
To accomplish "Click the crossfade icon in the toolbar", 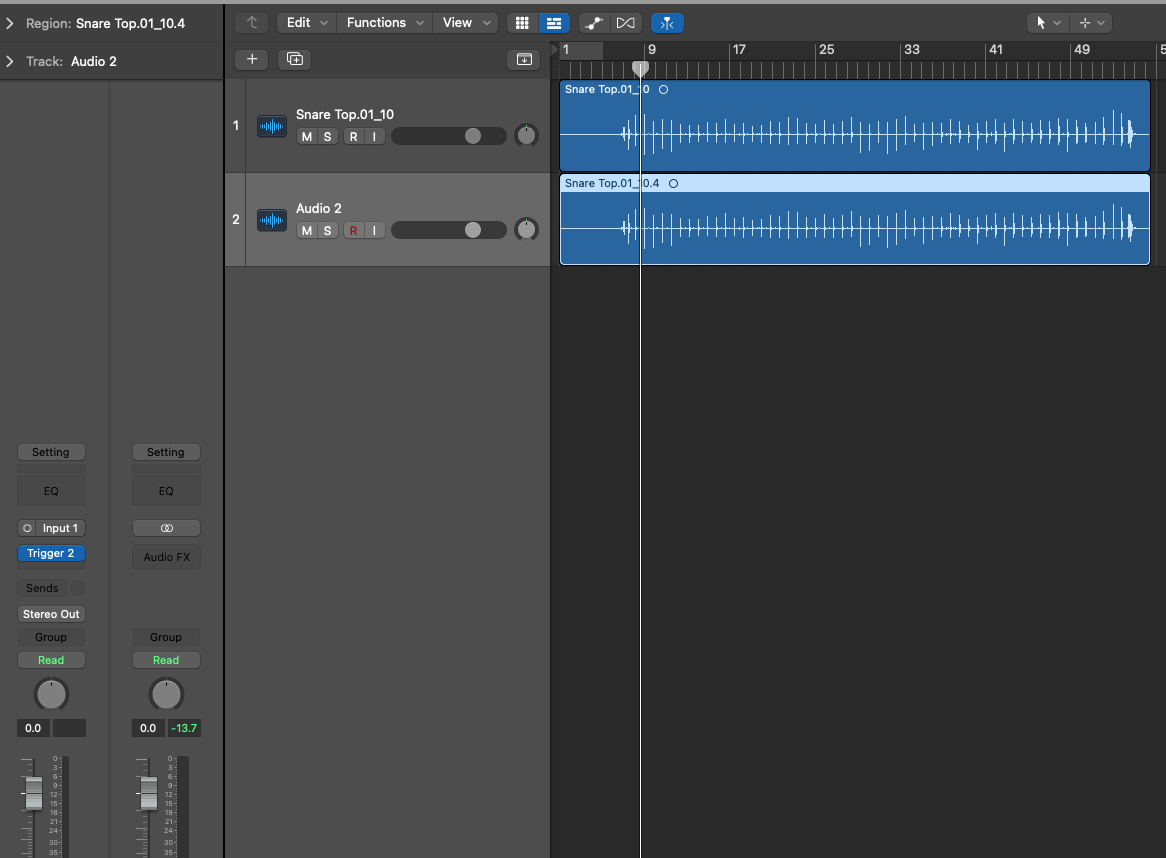I will [626, 22].
